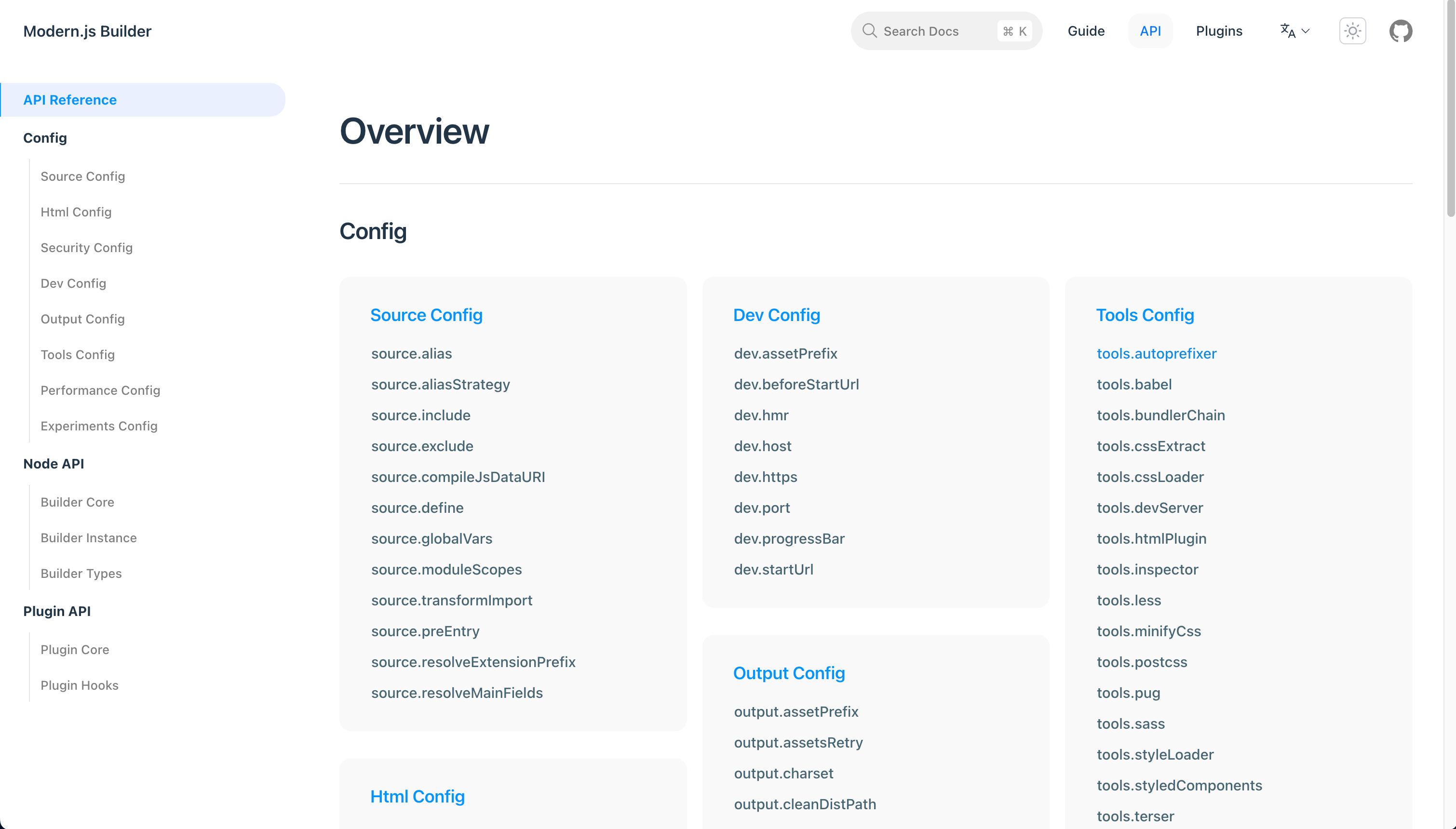Click the search icon in search bar
Viewport: 1456px width, 829px height.
click(x=869, y=31)
